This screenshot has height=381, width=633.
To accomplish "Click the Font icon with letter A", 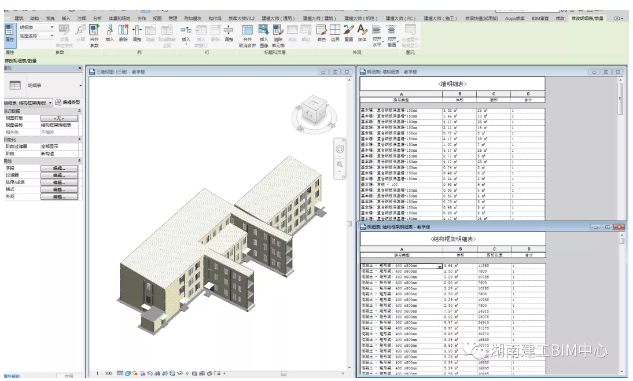I will (x=362, y=33).
